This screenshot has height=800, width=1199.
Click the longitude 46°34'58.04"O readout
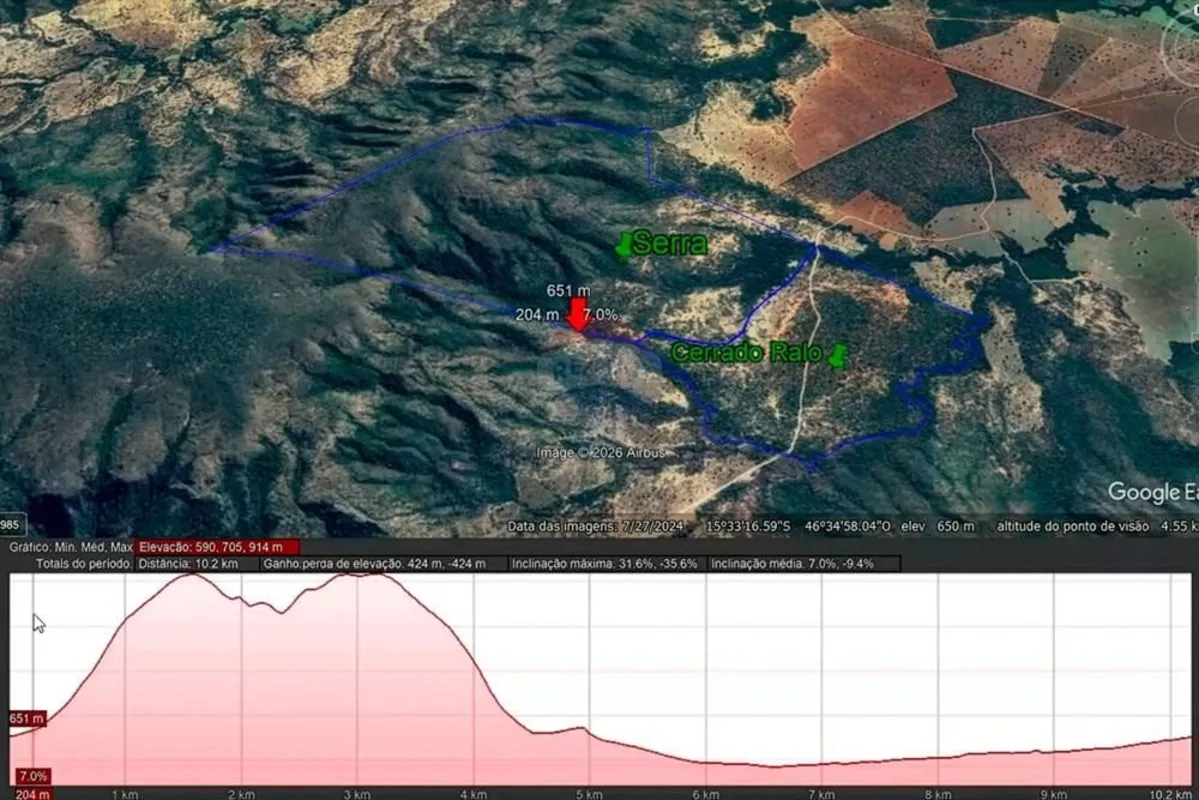[x=847, y=526]
